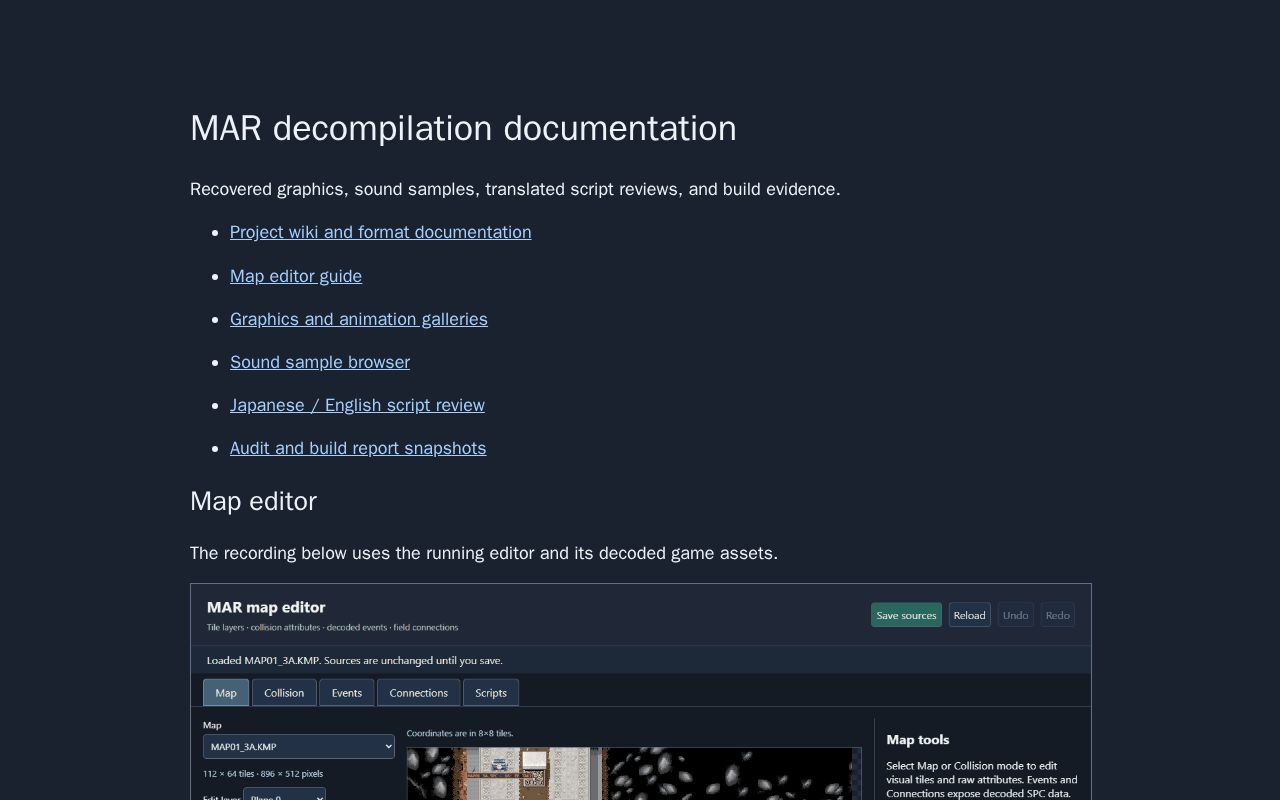
Task: Follow the Japanese / English script review link
Action: pos(357,405)
